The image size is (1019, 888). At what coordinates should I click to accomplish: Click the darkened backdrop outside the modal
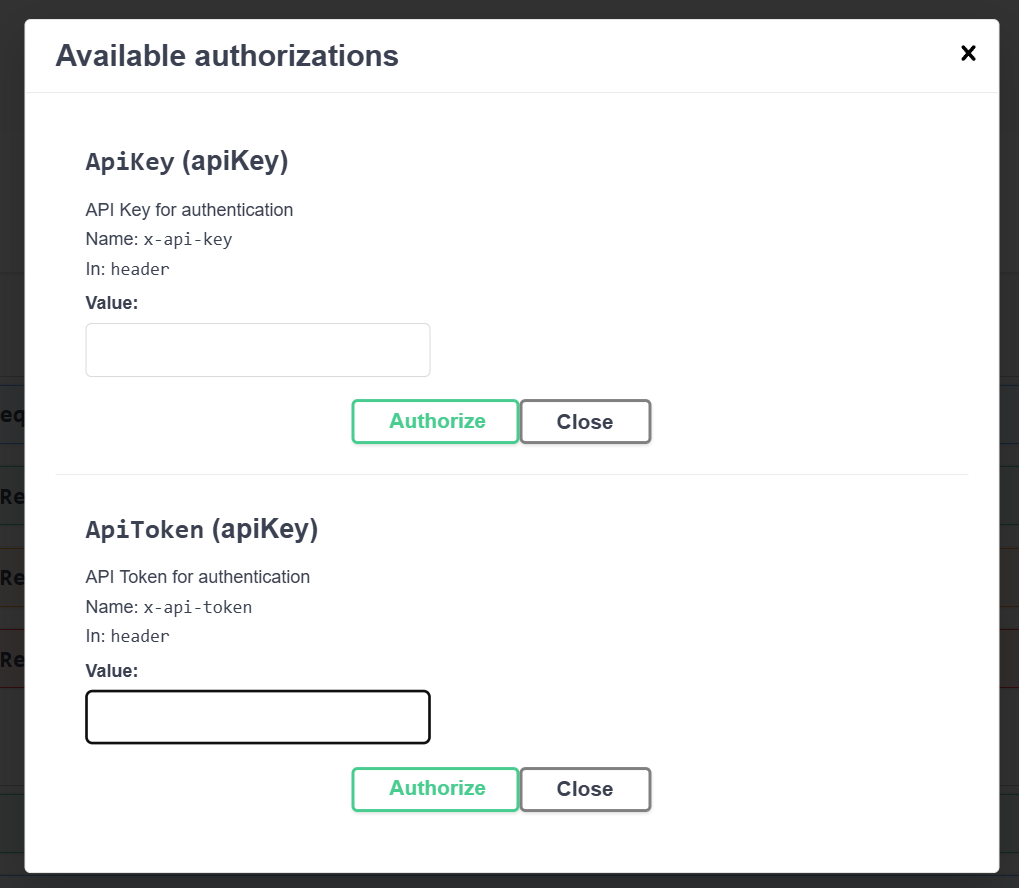coord(12,440)
